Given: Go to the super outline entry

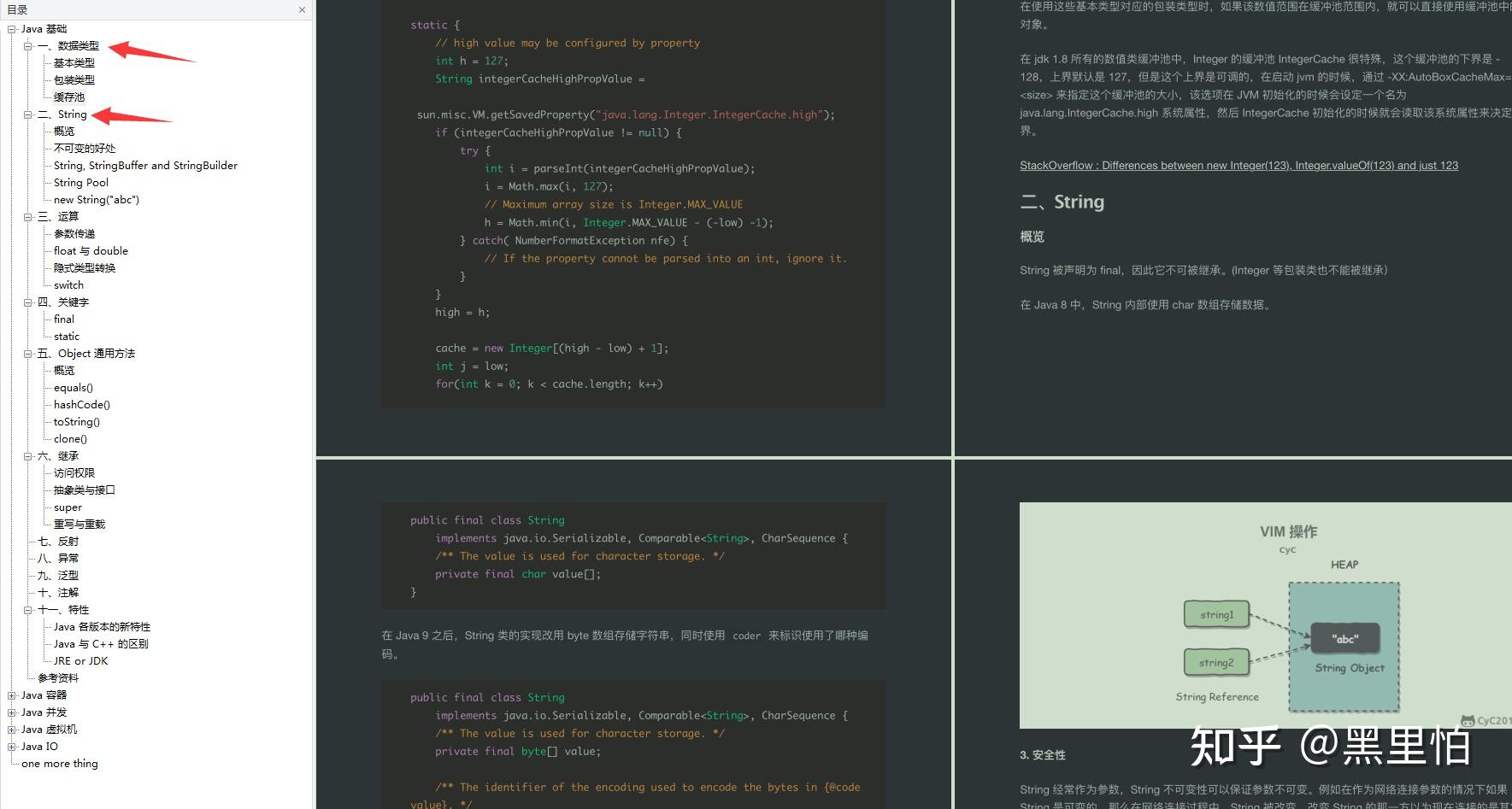Looking at the screenshot, I should (68, 507).
